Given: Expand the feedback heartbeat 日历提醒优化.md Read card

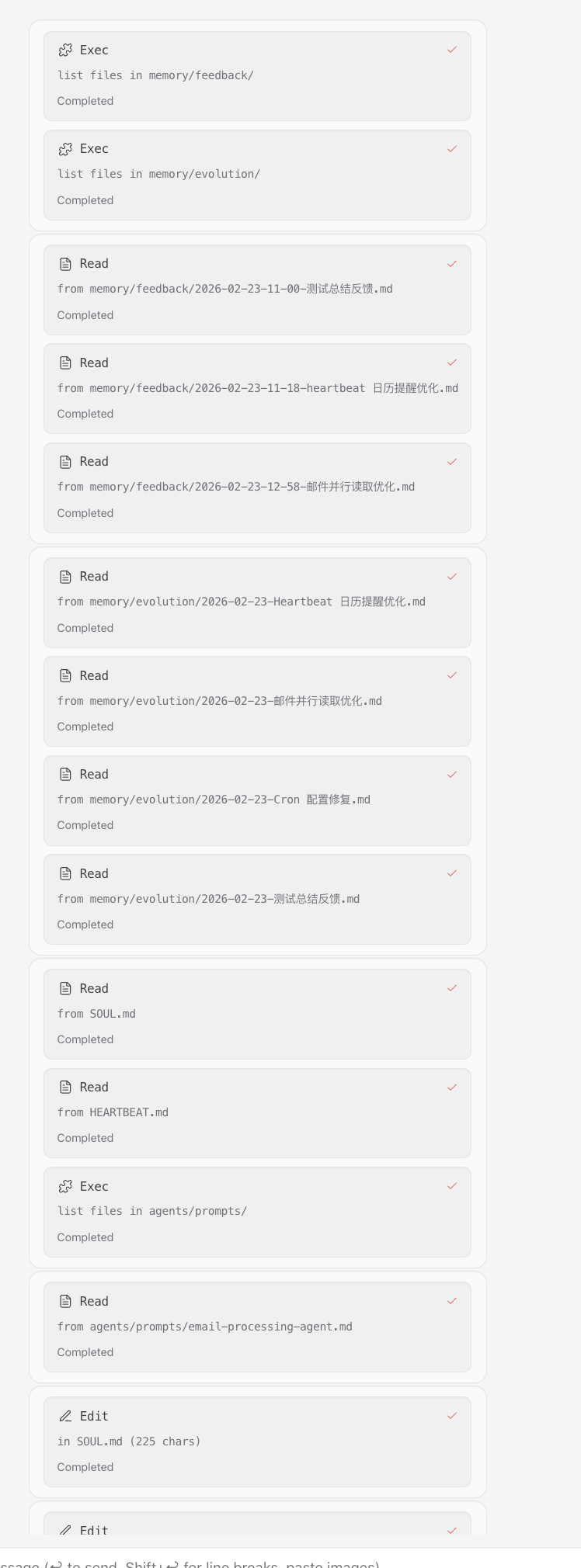Looking at the screenshot, I should 257,388.
